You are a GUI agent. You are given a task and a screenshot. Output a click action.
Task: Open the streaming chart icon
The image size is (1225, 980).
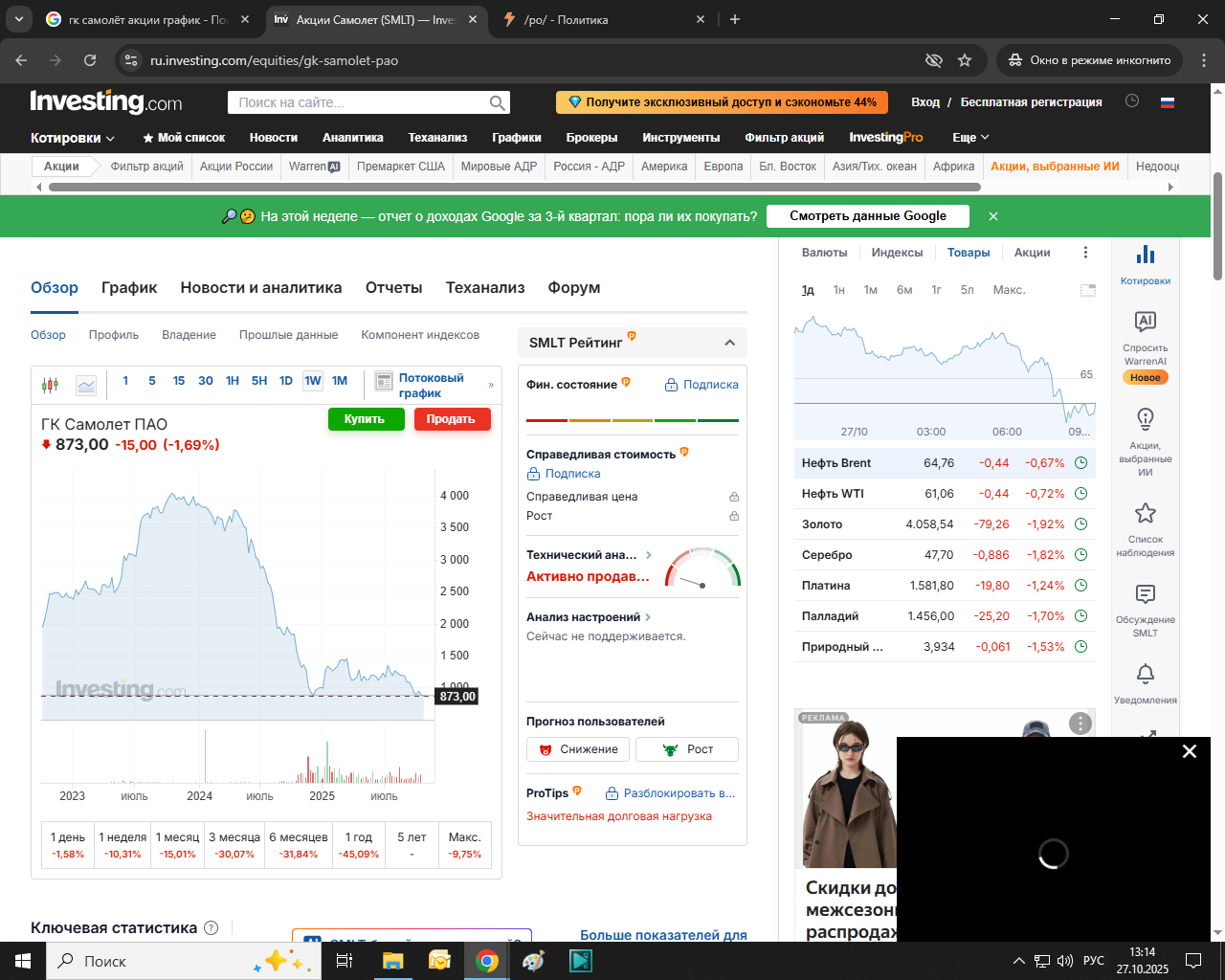384,381
